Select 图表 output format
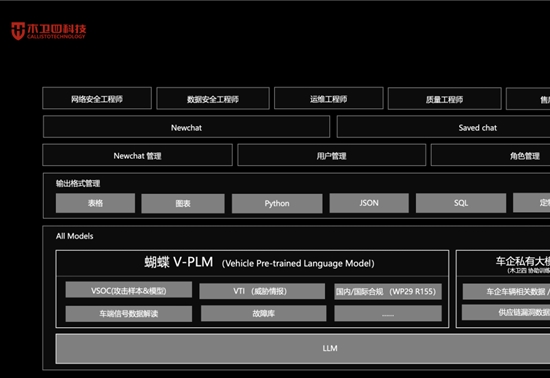This screenshot has width=550, height=378. (x=183, y=203)
